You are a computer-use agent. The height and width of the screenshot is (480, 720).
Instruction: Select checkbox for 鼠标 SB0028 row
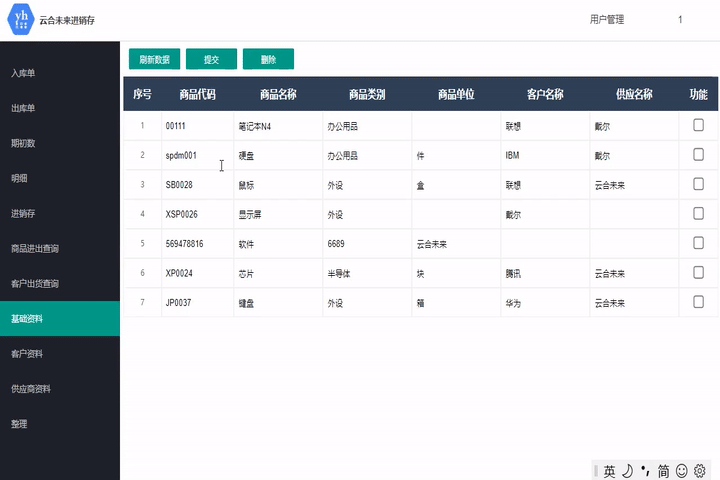pos(698,184)
